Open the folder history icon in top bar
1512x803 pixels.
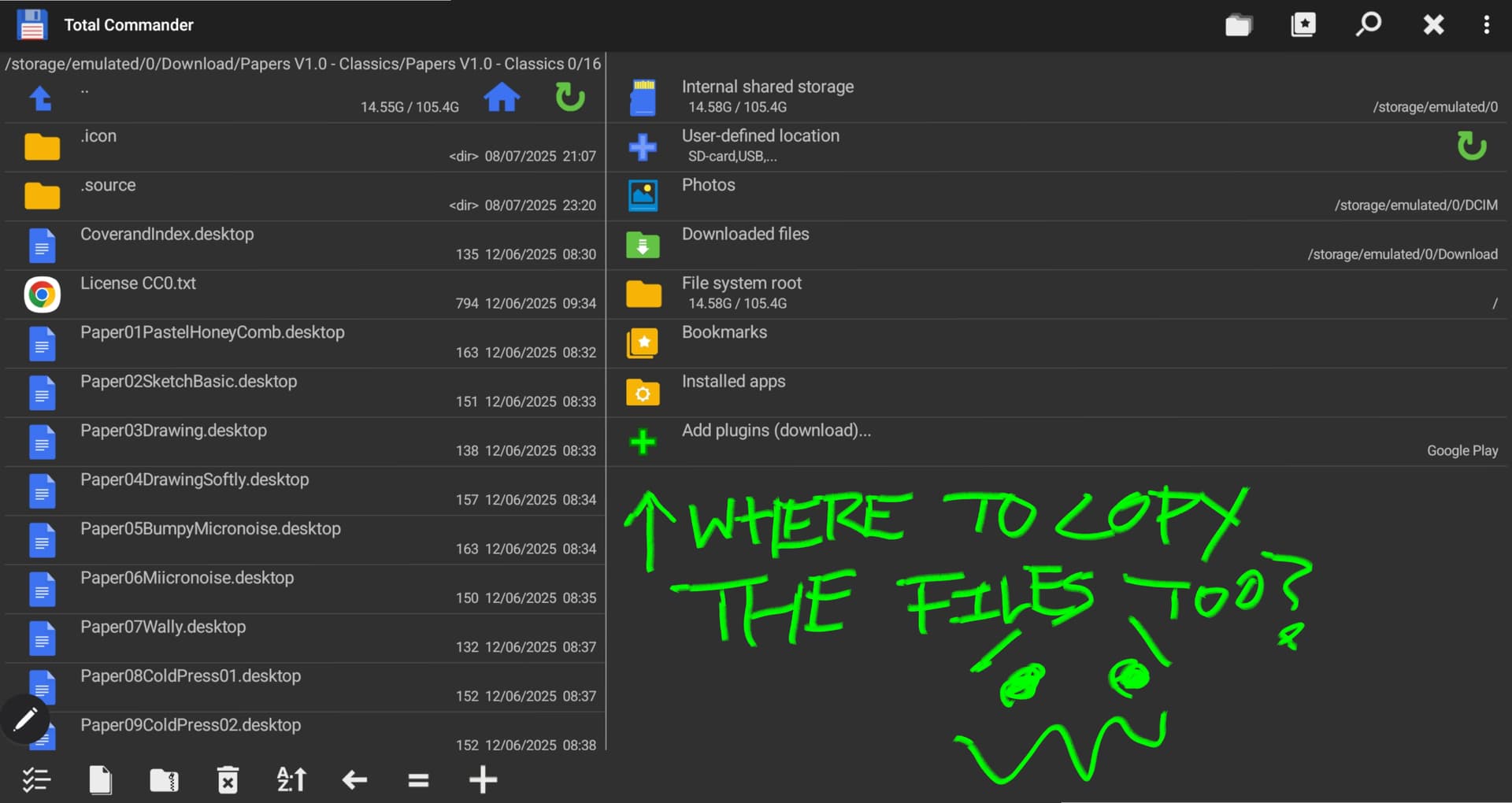click(1239, 25)
